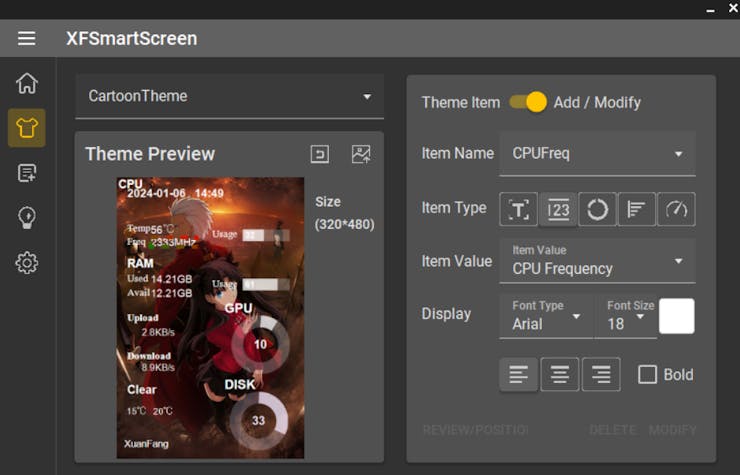Click the MODIFY button
This screenshot has height=475, width=740.
click(x=672, y=430)
